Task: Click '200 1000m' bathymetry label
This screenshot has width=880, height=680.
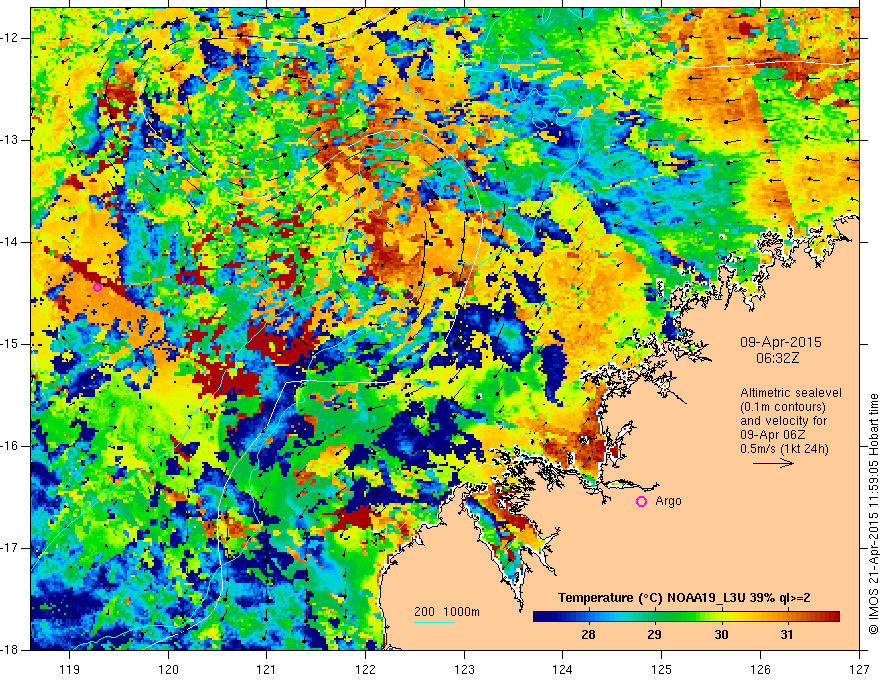Action: 447,612
